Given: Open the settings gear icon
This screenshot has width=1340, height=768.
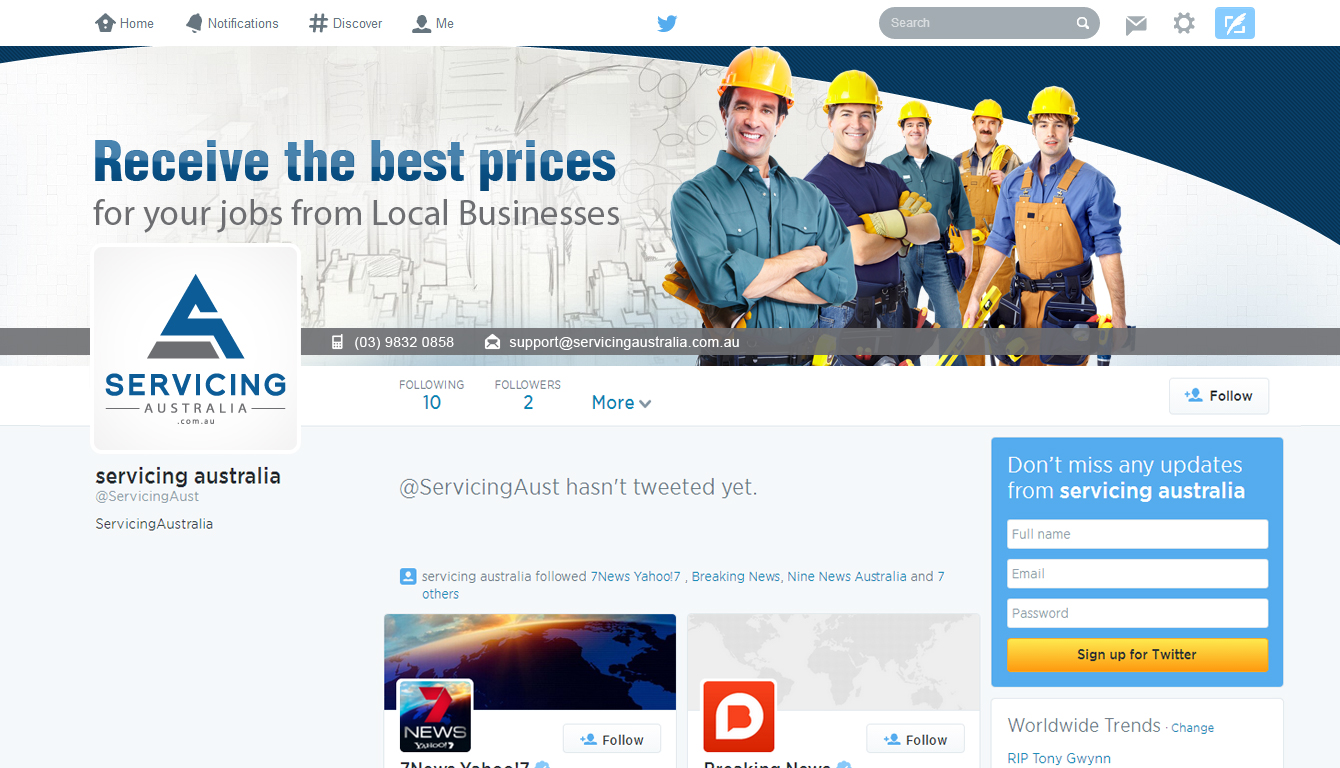Looking at the screenshot, I should 1184,23.
